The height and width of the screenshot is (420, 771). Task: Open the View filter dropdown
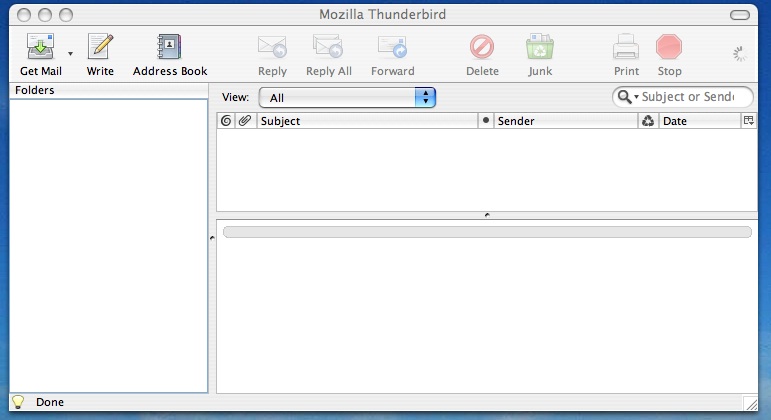[347, 97]
